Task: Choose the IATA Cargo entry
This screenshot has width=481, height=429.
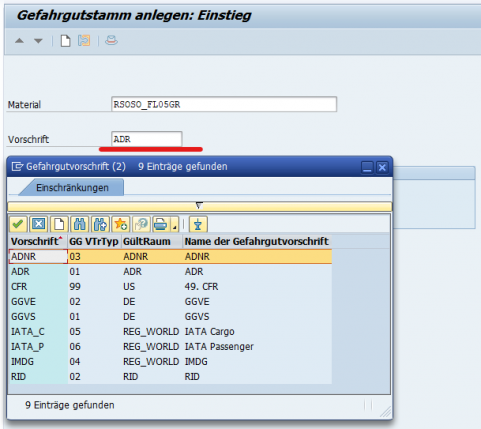Action: 171,332
